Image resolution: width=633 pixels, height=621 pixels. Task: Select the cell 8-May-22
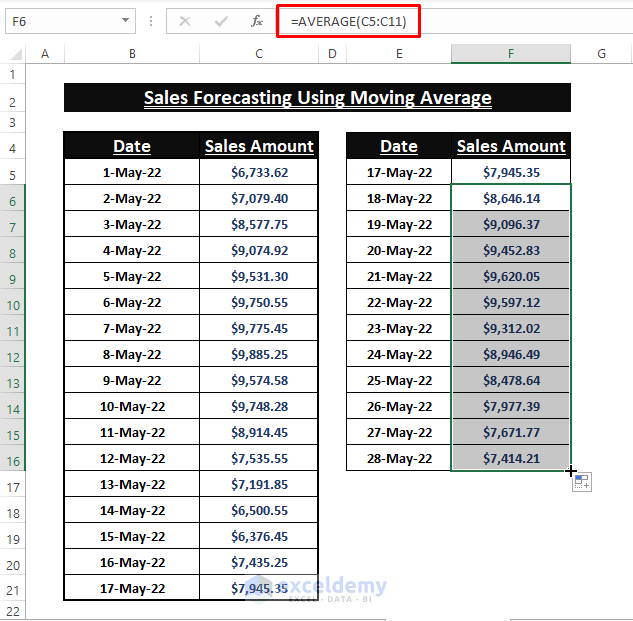point(132,355)
